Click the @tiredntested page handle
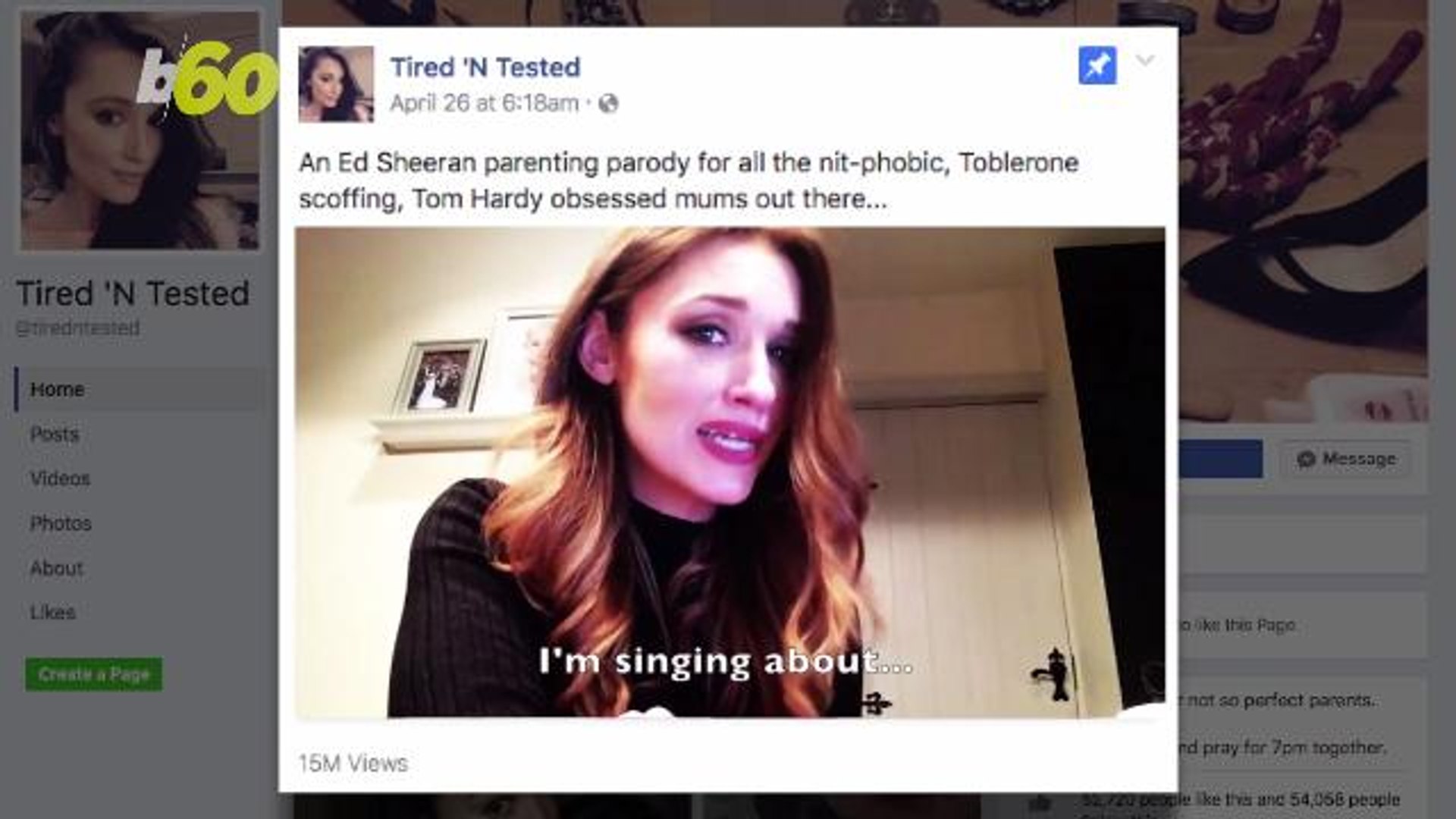 tap(78, 328)
